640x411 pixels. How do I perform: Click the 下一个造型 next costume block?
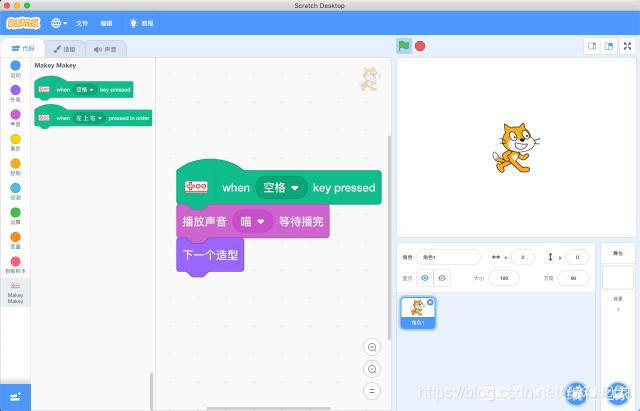pyautogui.click(x=210, y=255)
